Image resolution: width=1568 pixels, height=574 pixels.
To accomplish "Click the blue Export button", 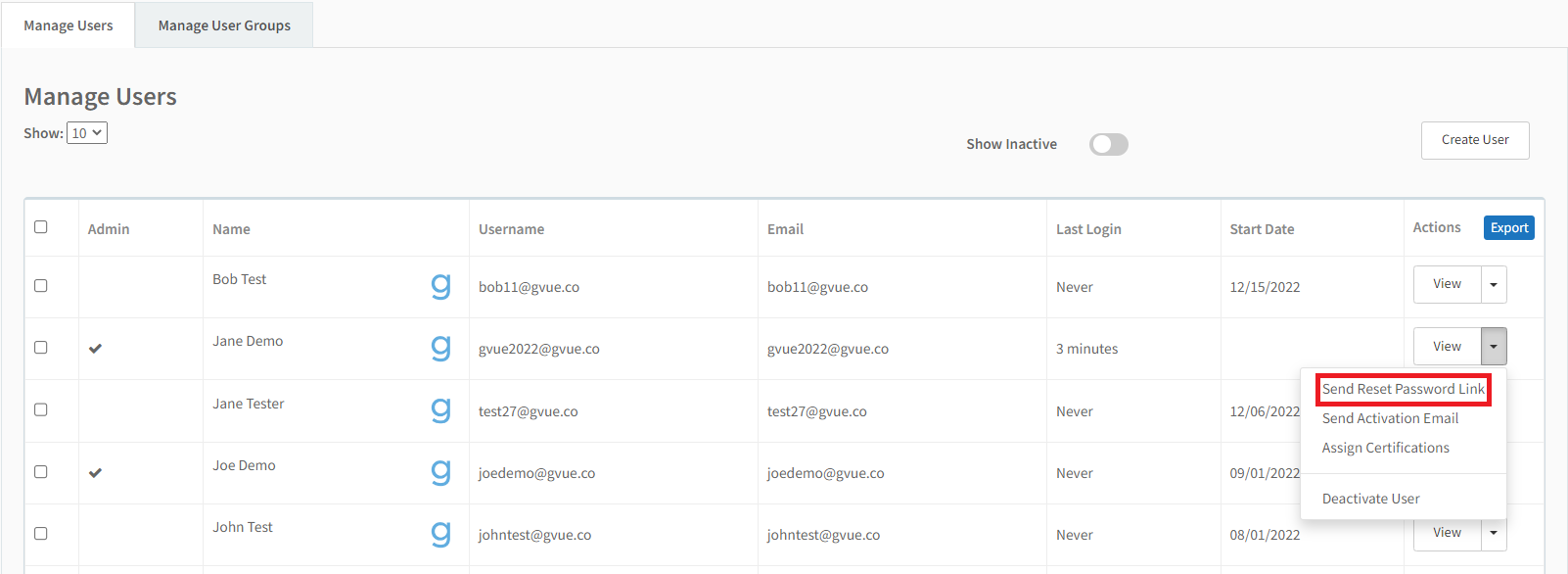I will [1509, 228].
